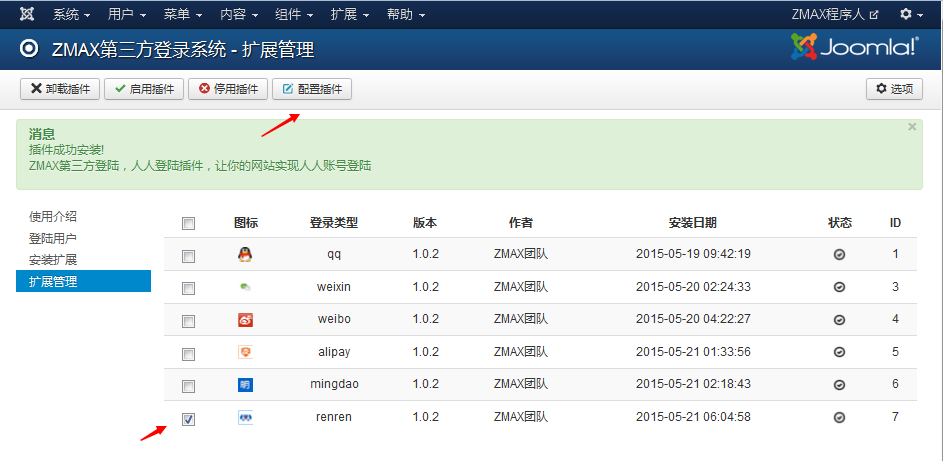This screenshot has width=943, height=461.
Task: Open the 用户 dropdown menu
Action: (x=126, y=14)
